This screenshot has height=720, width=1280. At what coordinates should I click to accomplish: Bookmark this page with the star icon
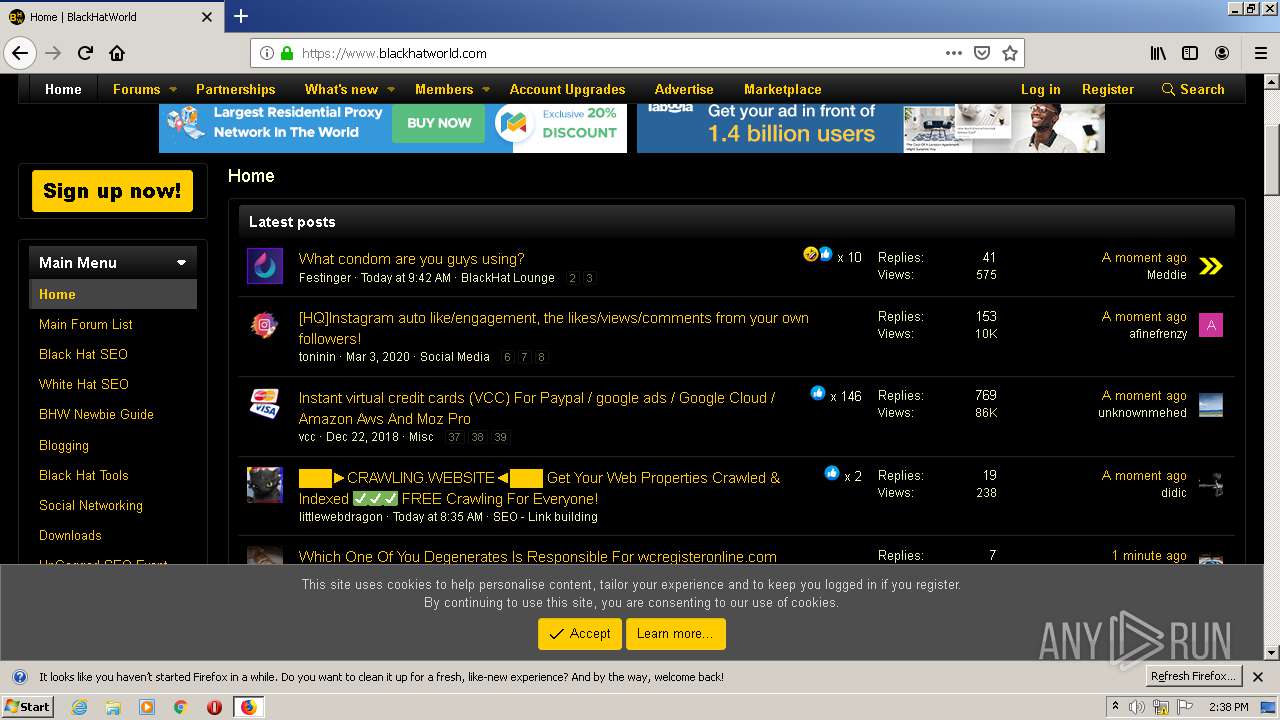(x=1010, y=53)
